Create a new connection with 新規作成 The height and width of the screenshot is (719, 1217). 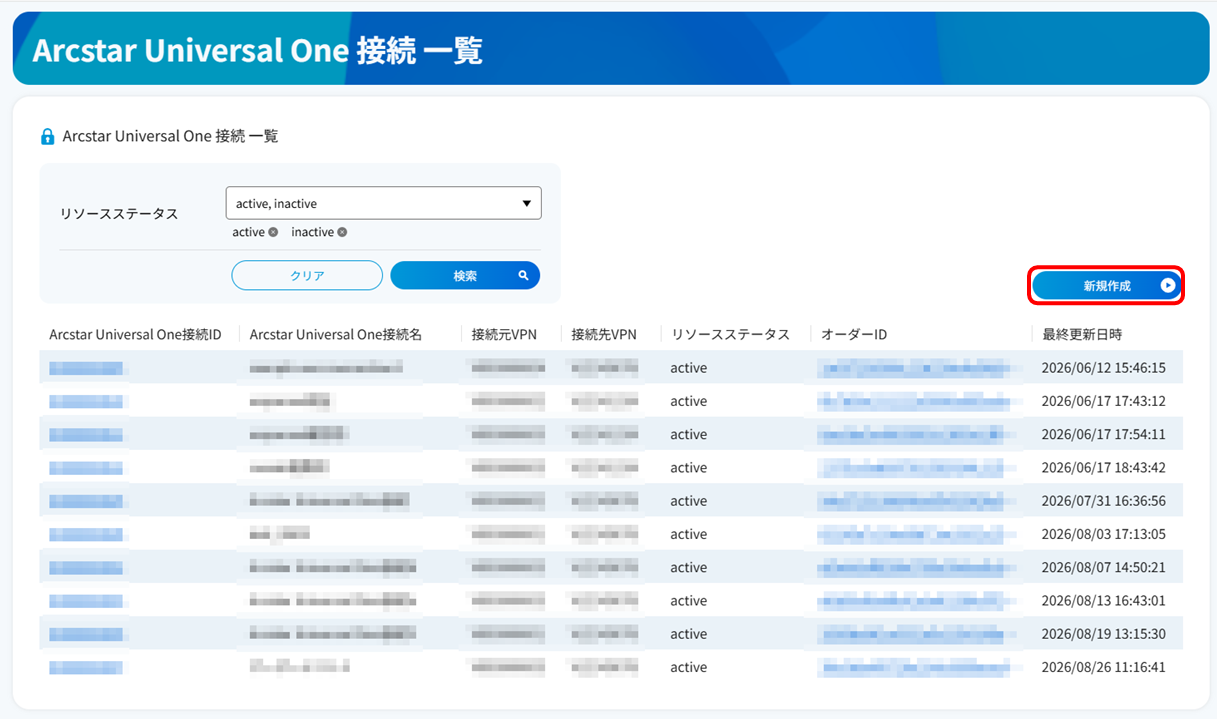(1106, 285)
